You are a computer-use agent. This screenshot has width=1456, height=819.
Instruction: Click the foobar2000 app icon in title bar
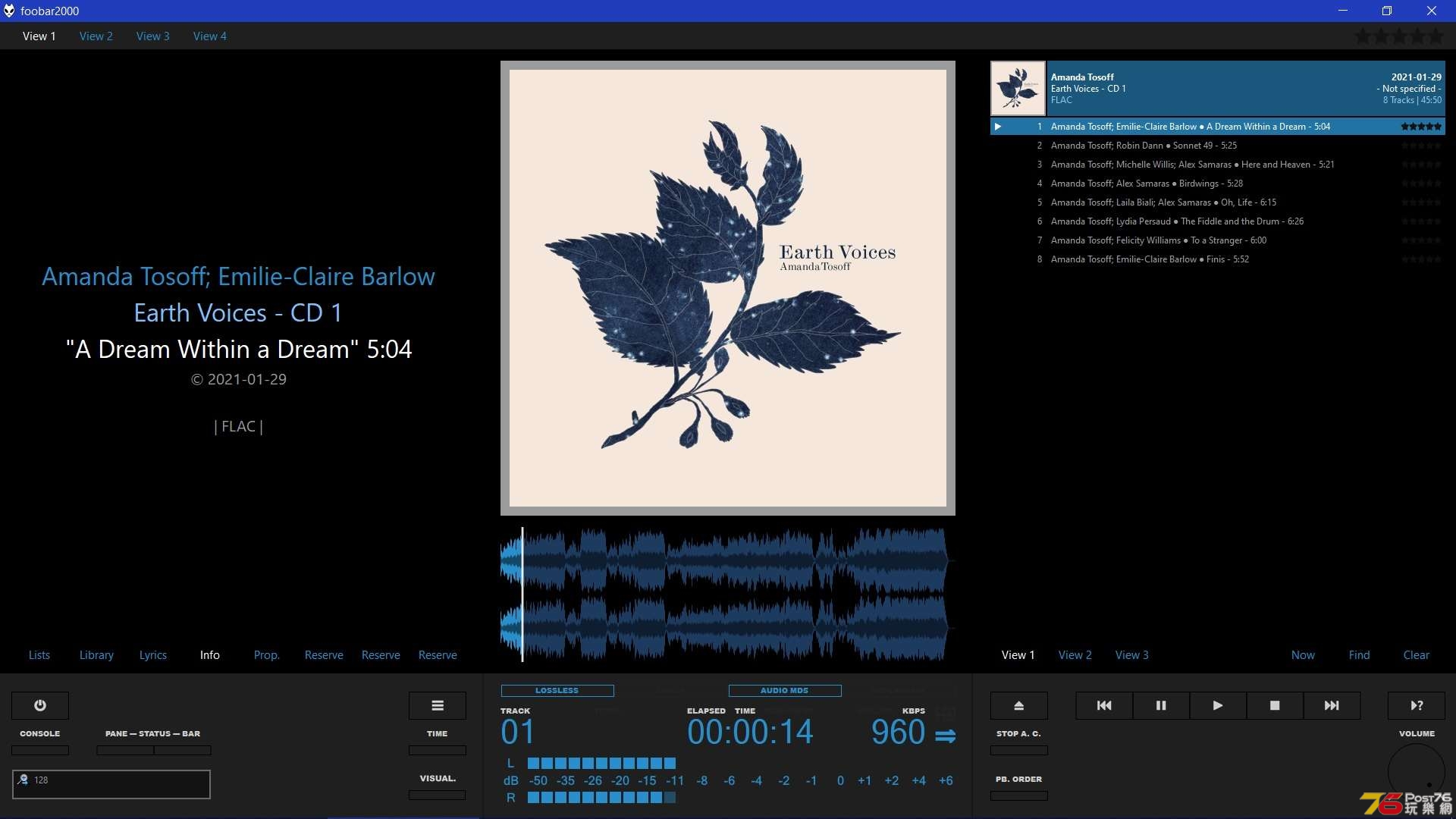[x=9, y=11]
